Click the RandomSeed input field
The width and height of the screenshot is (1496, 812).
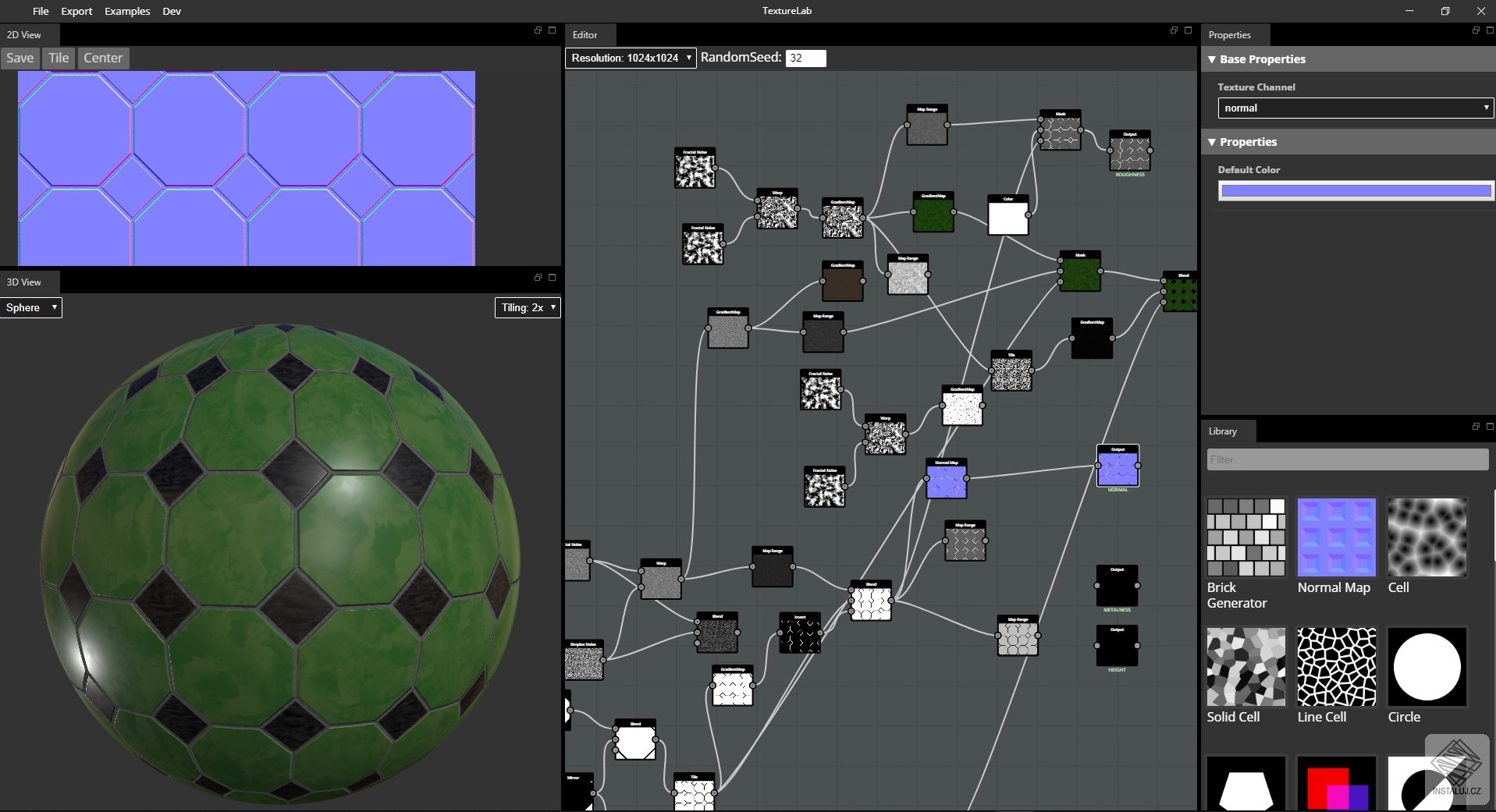coord(806,58)
